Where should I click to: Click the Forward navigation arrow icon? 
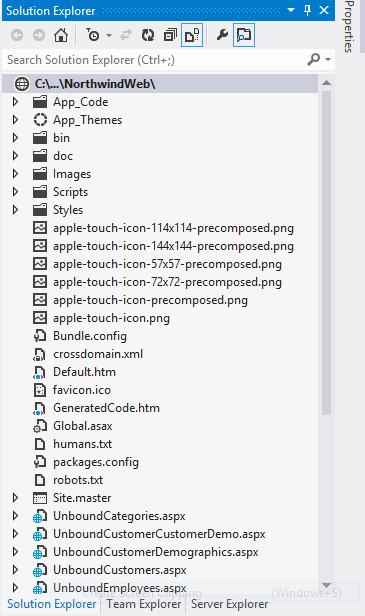tap(39, 35)
